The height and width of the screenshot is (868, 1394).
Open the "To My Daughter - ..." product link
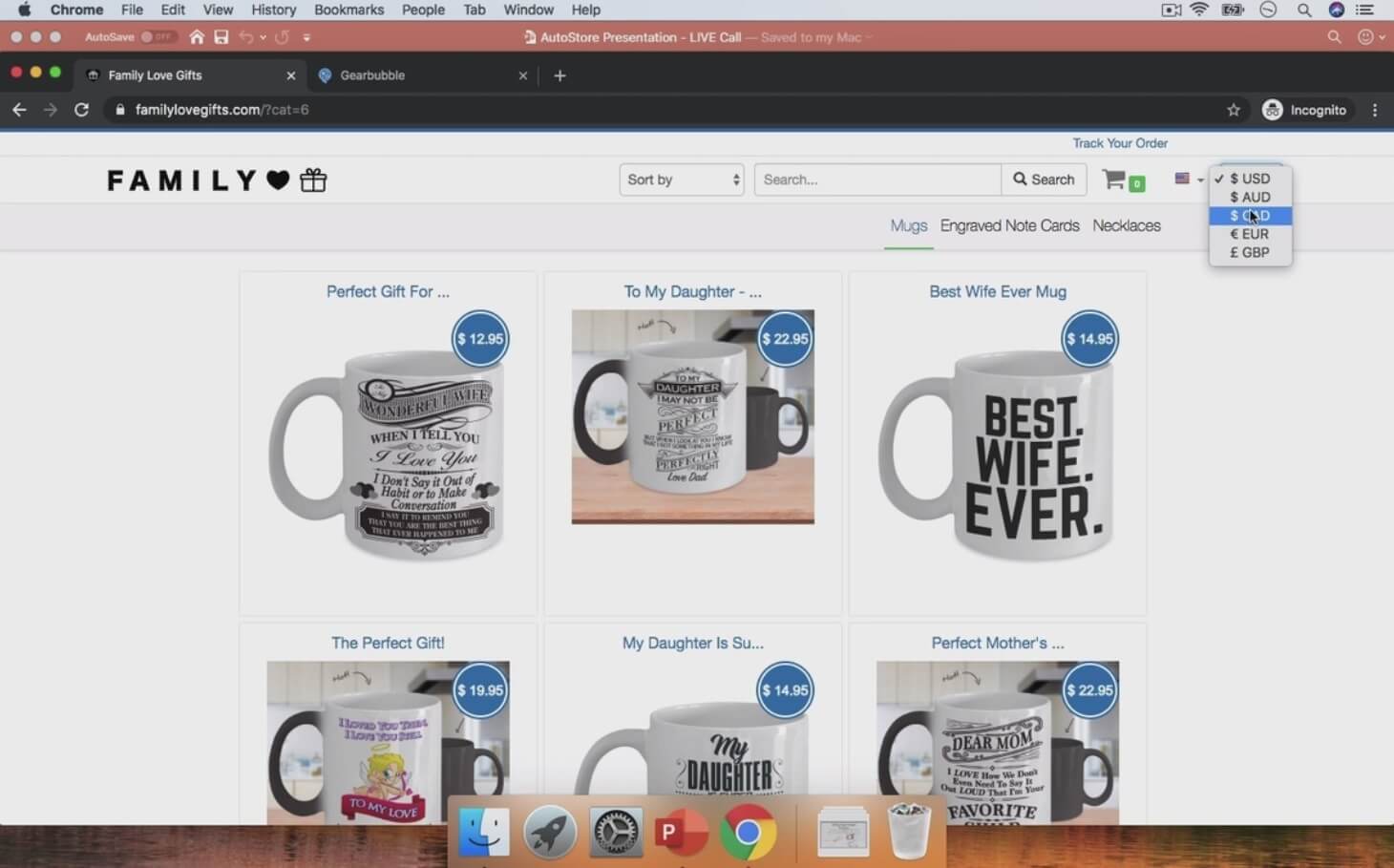pyautogui.click(x=693, y=292)
